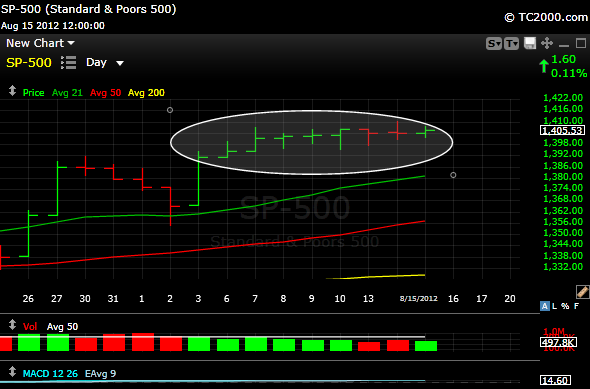Click the 1,380.00 price scale label

click(x=563, y=177)
